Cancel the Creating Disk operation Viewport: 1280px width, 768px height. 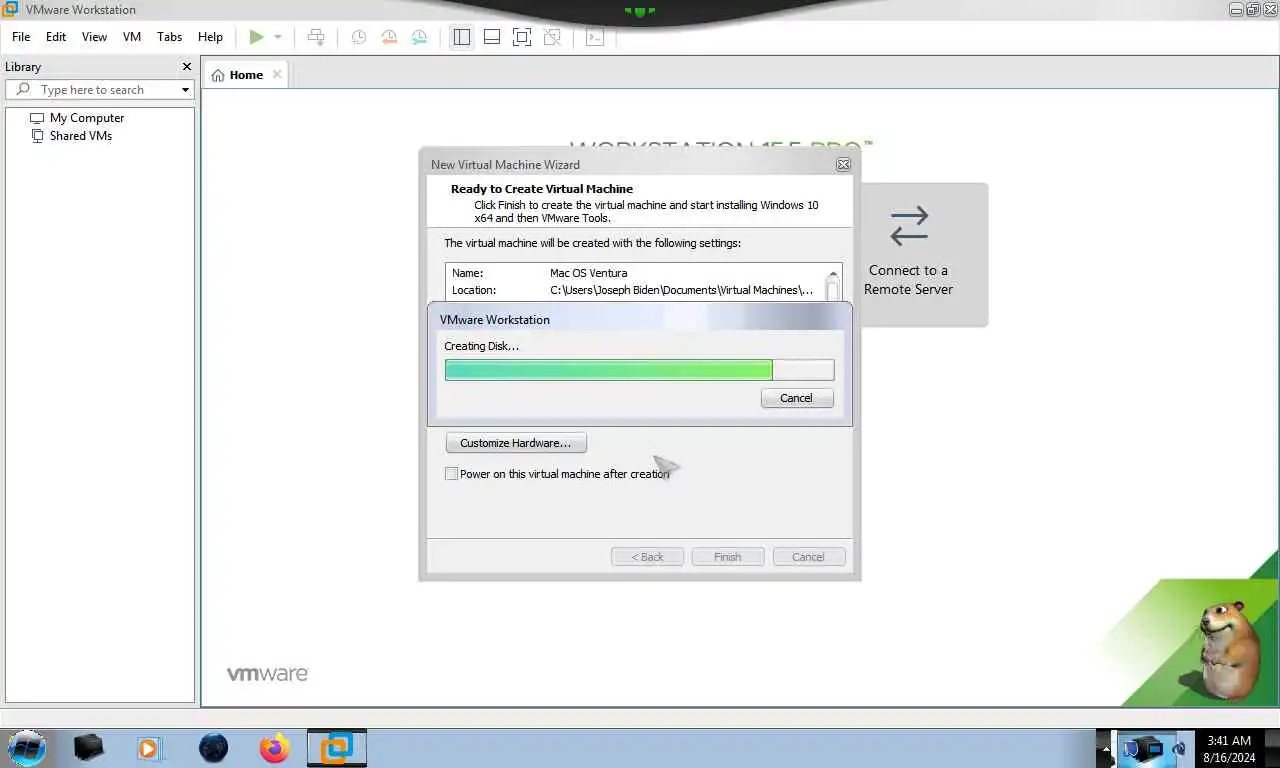[x=796, y=398]
